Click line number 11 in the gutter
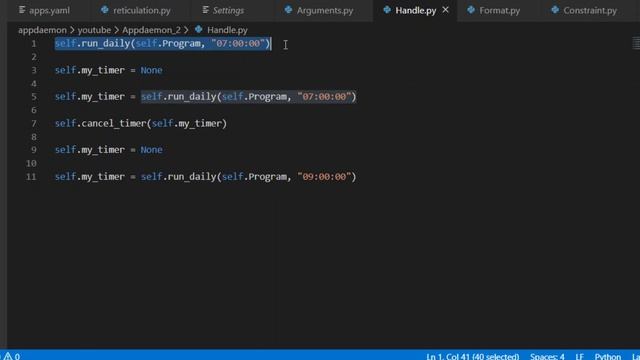640x360 pixels. tap(31, 177)
